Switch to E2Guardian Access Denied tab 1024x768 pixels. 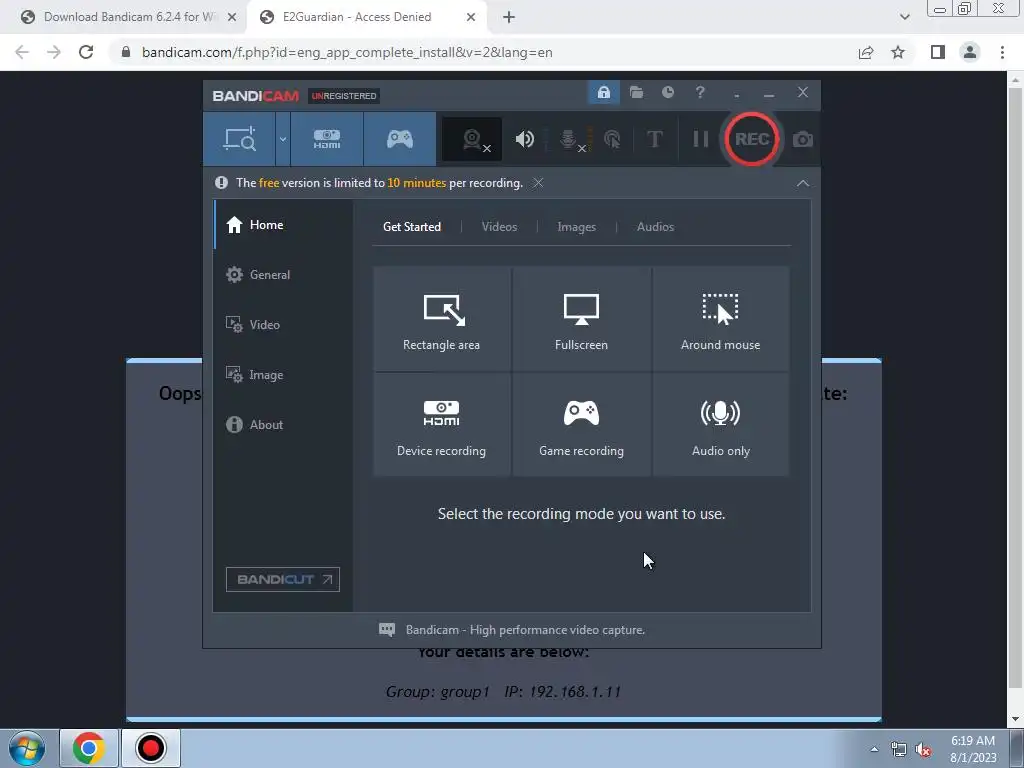(356, 17)
